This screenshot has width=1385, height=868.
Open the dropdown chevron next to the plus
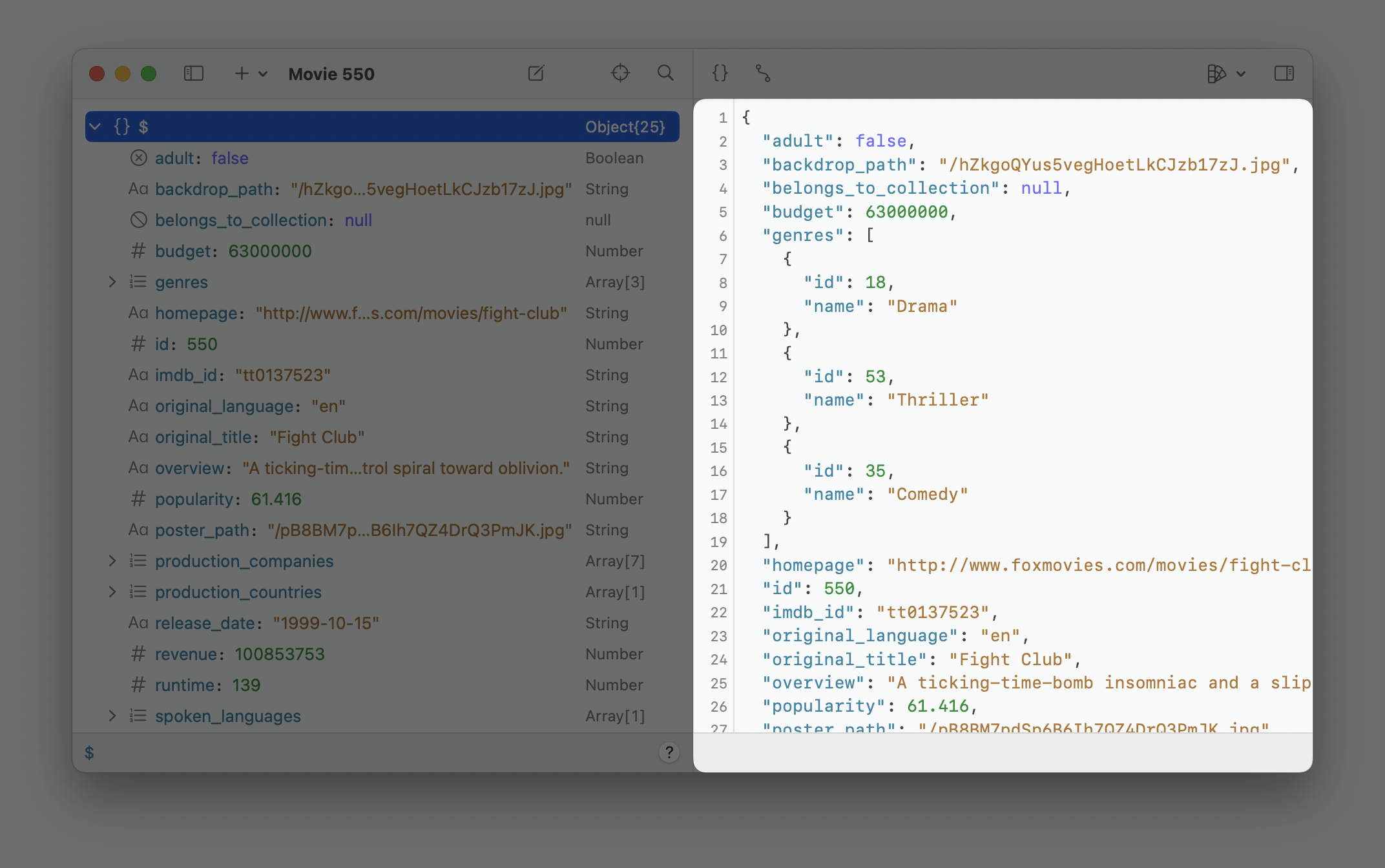tap(262, 74)
